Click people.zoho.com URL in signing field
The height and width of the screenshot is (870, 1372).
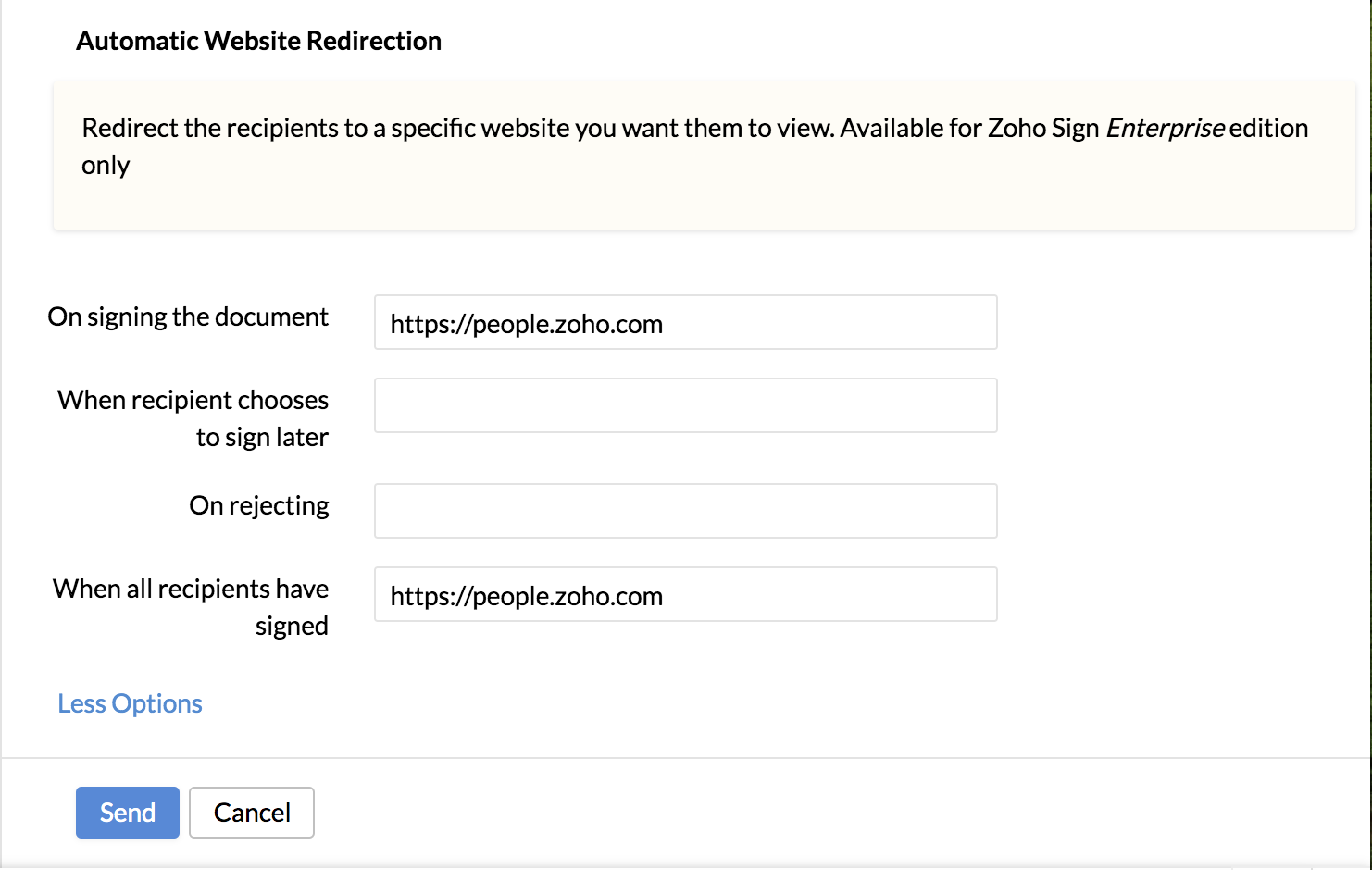pos(527,324)
